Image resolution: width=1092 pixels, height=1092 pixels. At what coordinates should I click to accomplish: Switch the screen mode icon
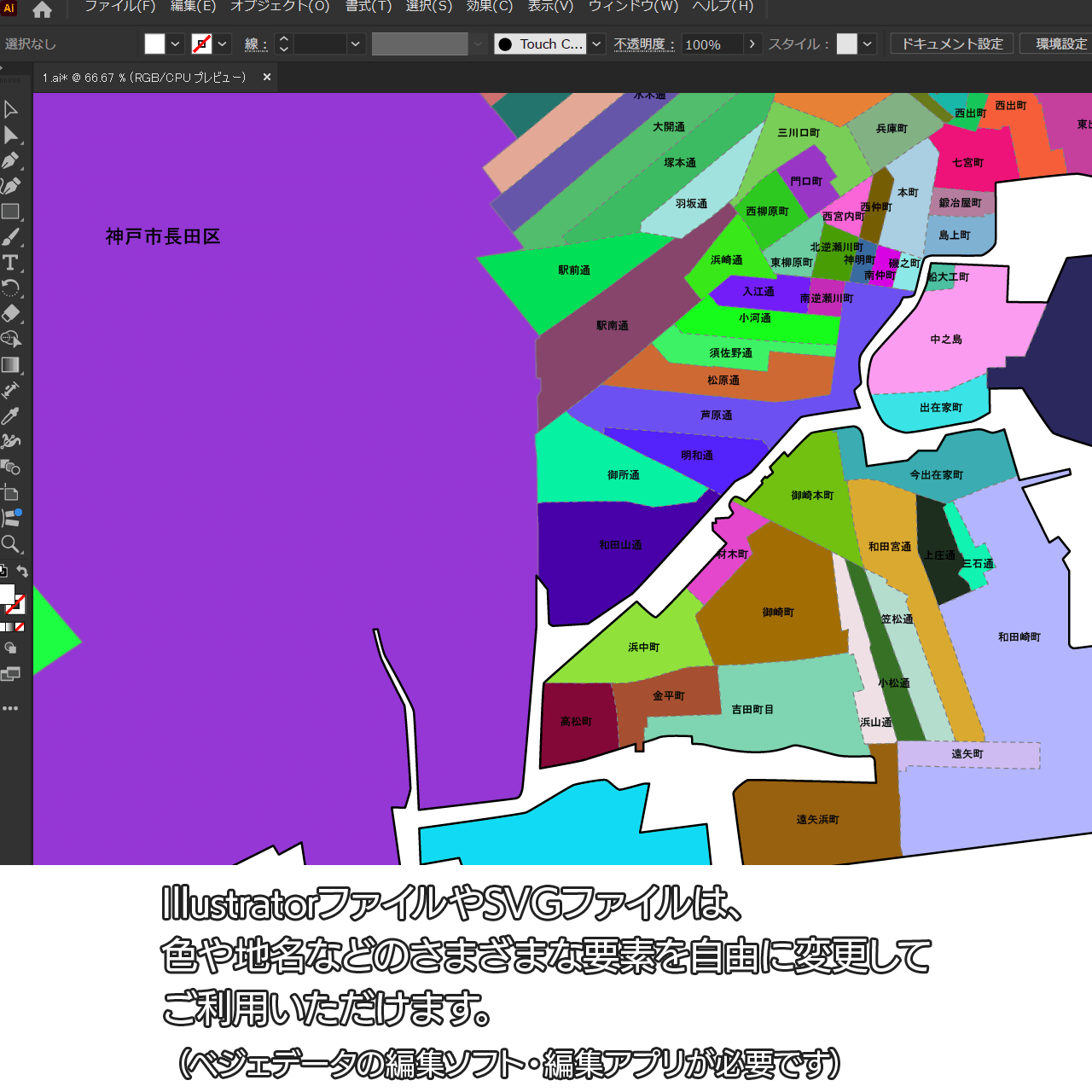[x=10, y=675]
